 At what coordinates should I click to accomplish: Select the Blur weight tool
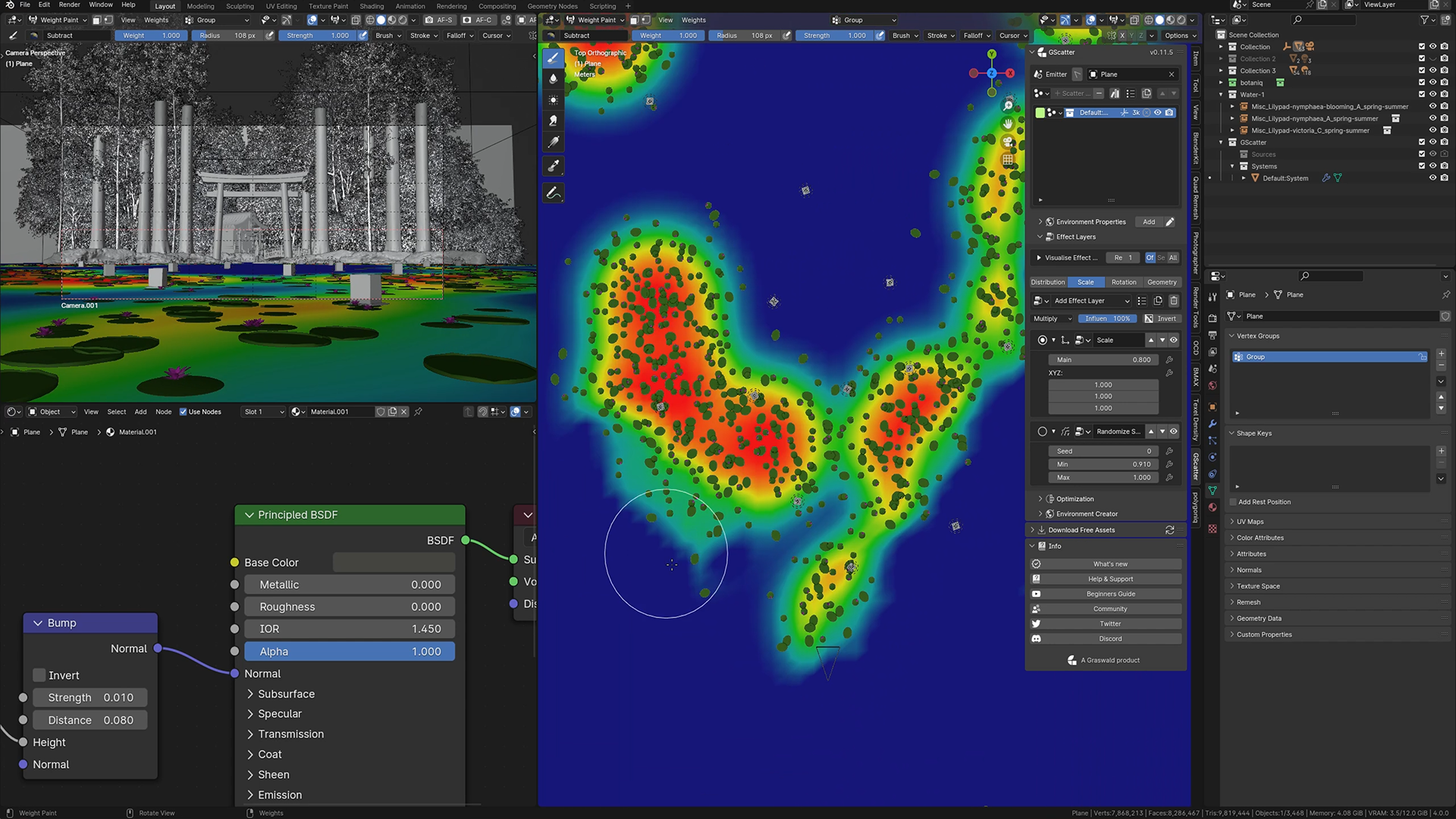pos(554,79)
